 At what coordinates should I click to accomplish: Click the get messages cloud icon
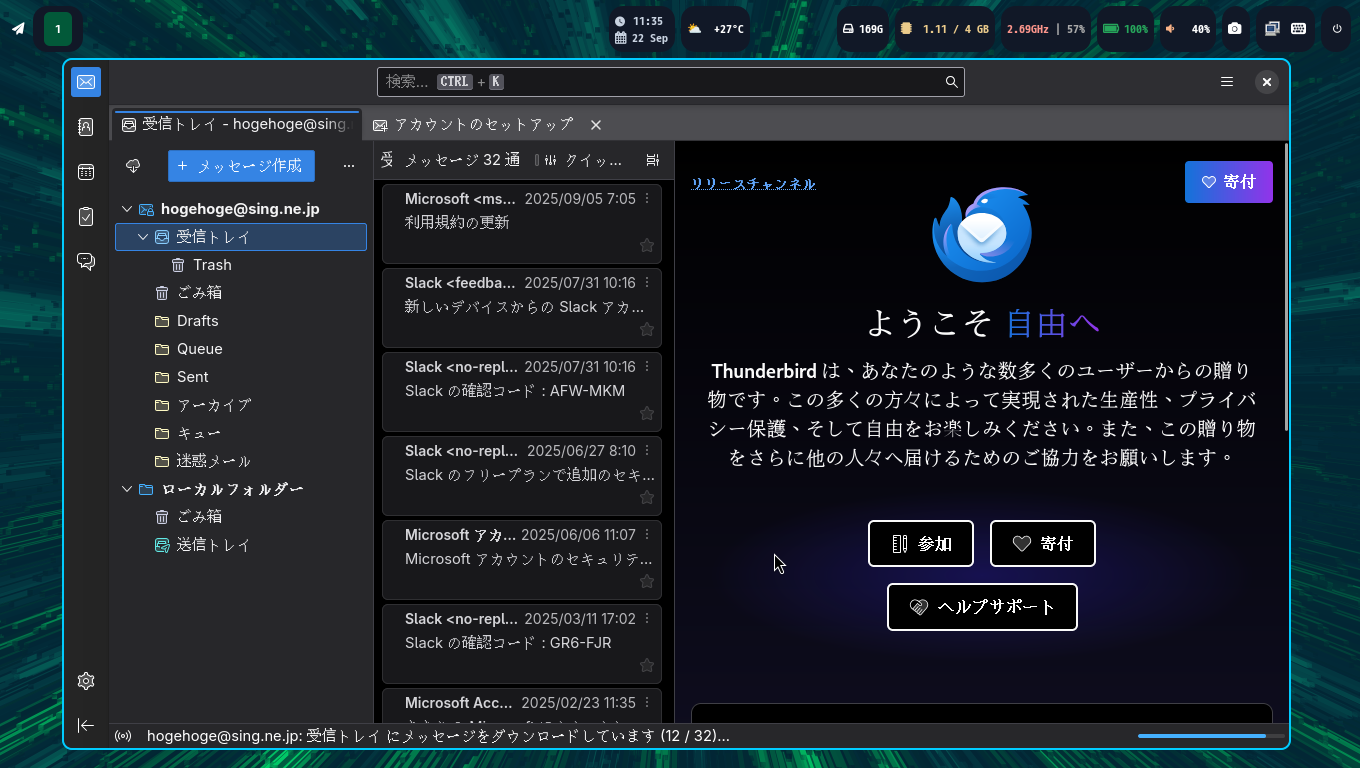133,166
